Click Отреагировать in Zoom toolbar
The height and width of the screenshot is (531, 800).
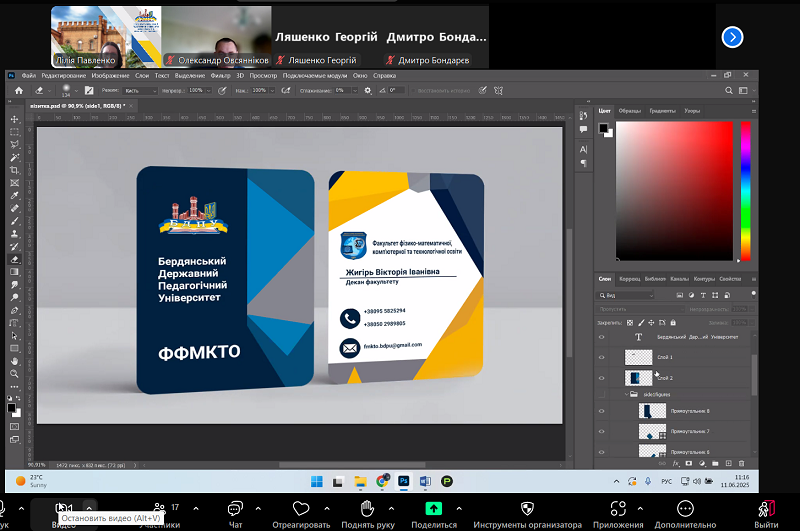[301, 514]
